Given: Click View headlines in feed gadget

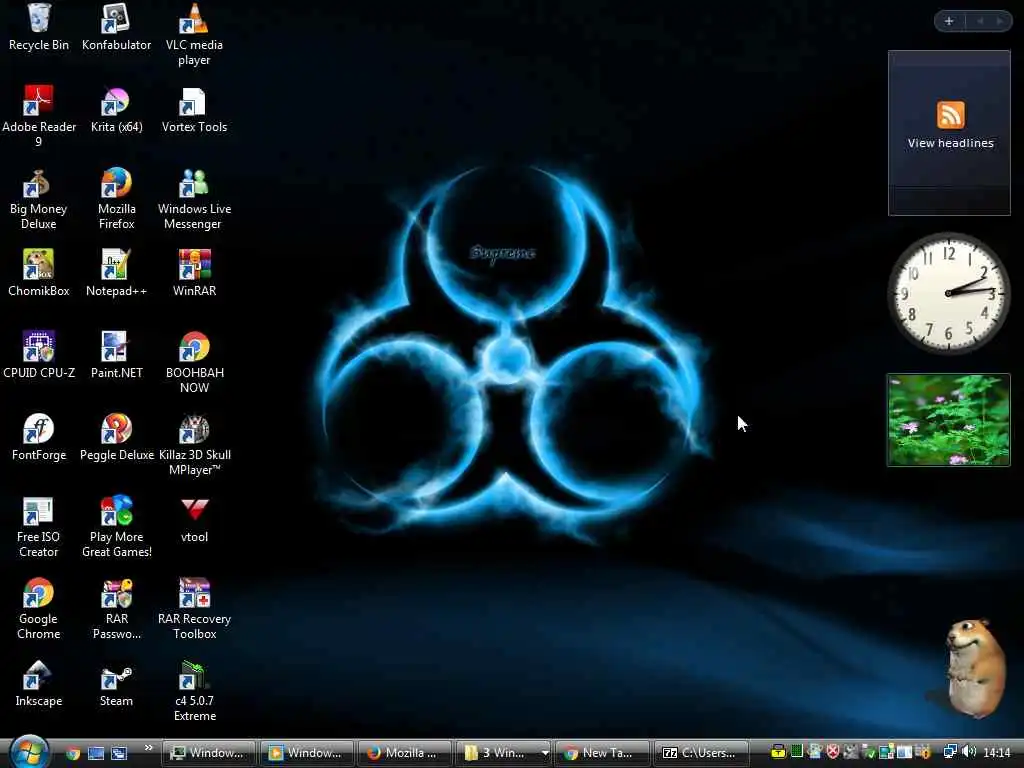Looking at the screenshot, I should click(x=950, y=143).
